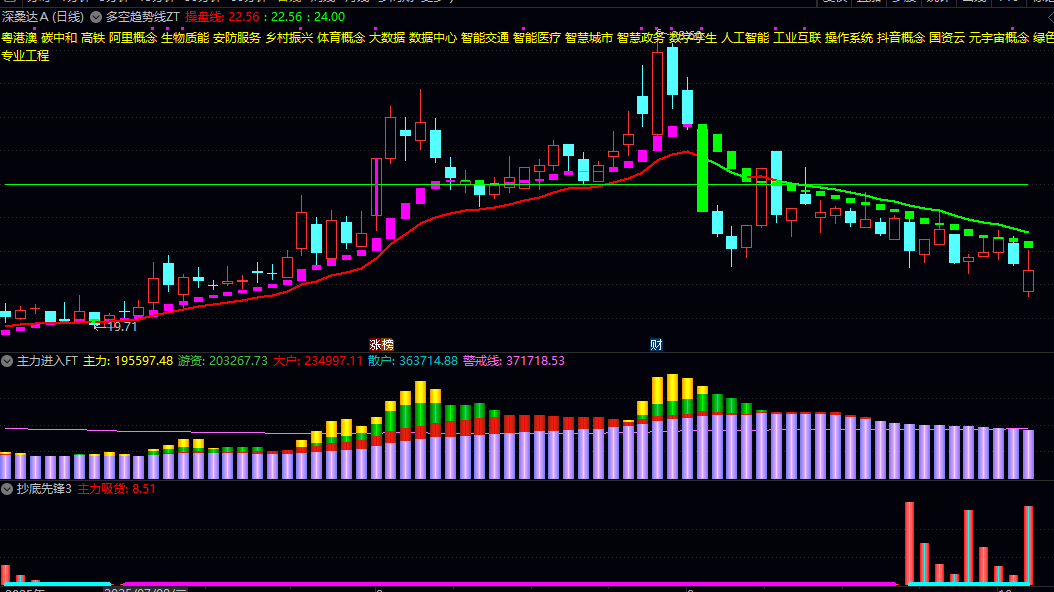Open the 抄底先锋3 indicator dropdown arrow
Screen dimensions: 1054x592
pos(7,489)
